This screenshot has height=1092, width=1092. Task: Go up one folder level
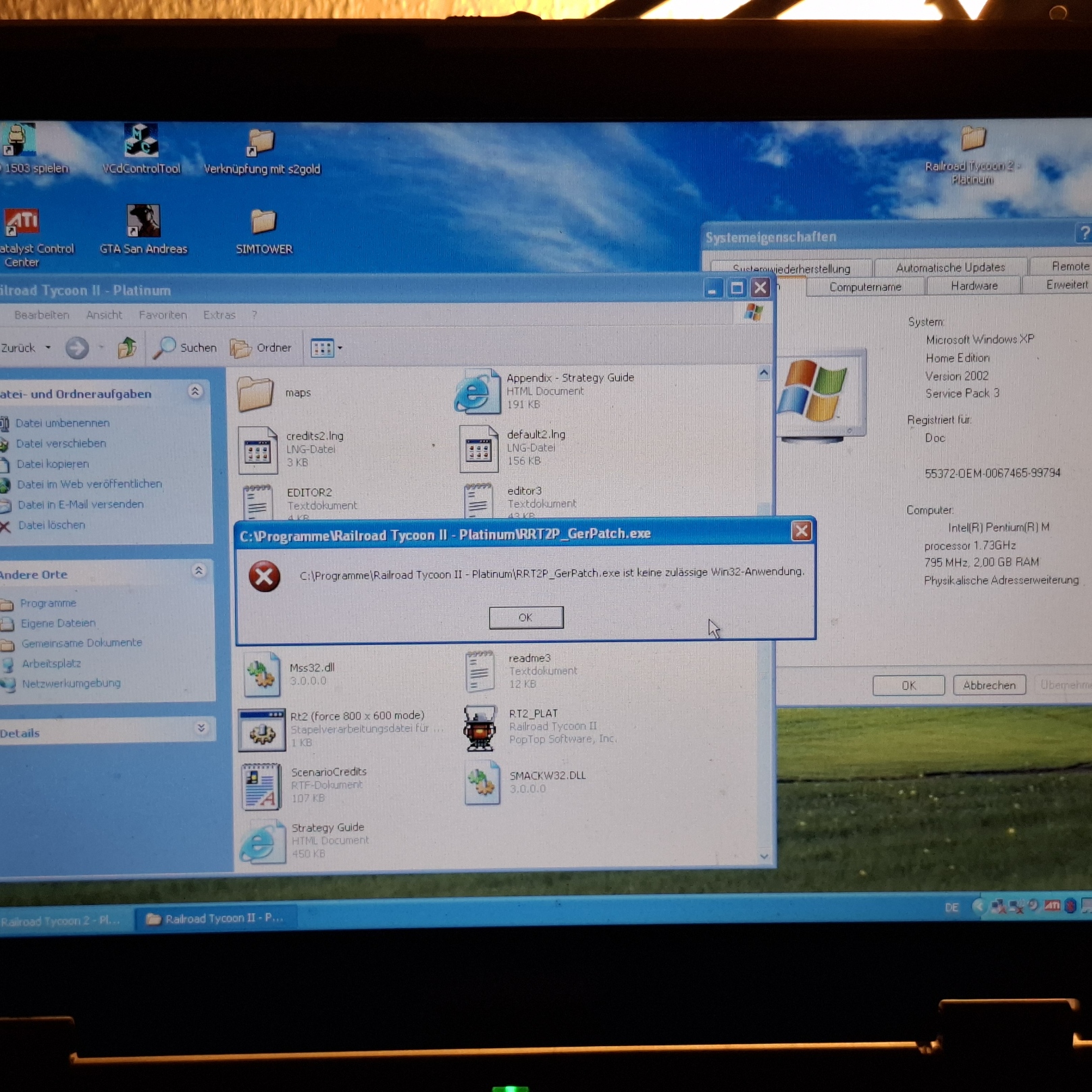pos(127,348)
